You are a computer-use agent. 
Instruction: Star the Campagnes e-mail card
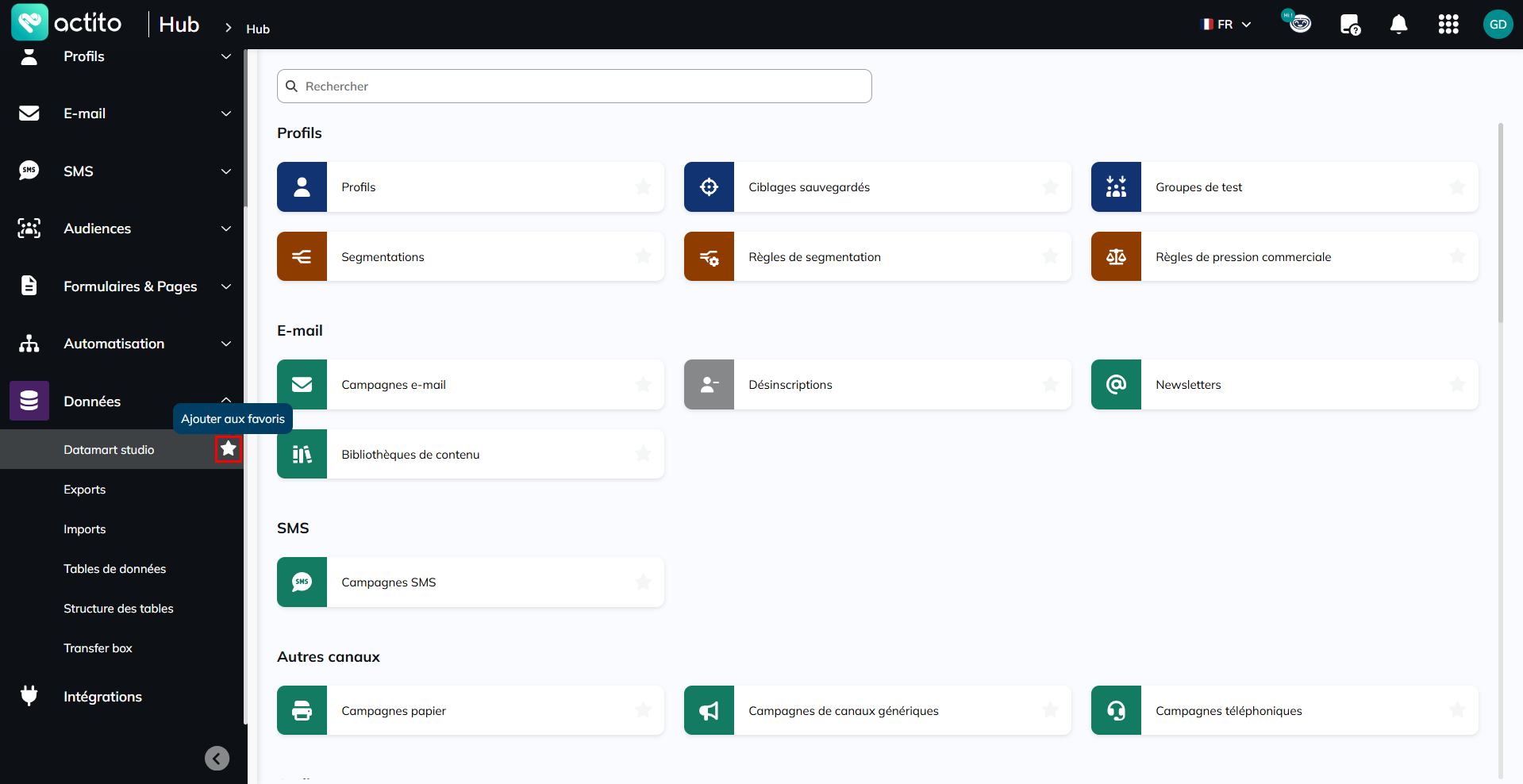click(x=643, y=385)
